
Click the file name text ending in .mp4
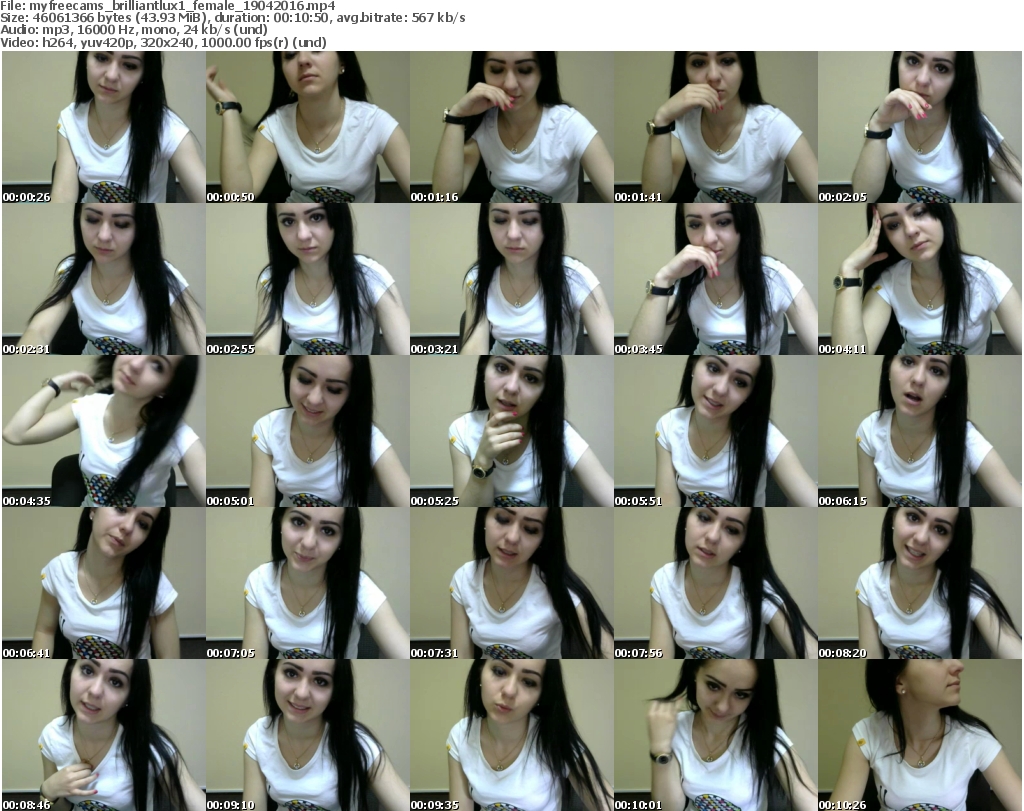pyautogui.click(x=183, y=6)
